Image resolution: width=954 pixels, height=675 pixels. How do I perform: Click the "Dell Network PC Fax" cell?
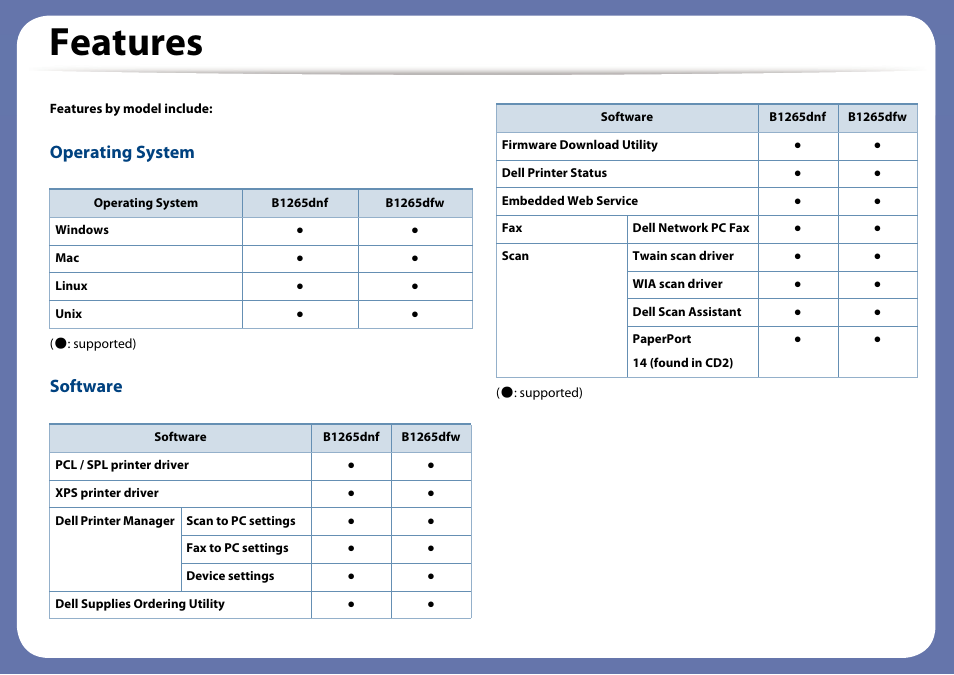click(691, 228)
